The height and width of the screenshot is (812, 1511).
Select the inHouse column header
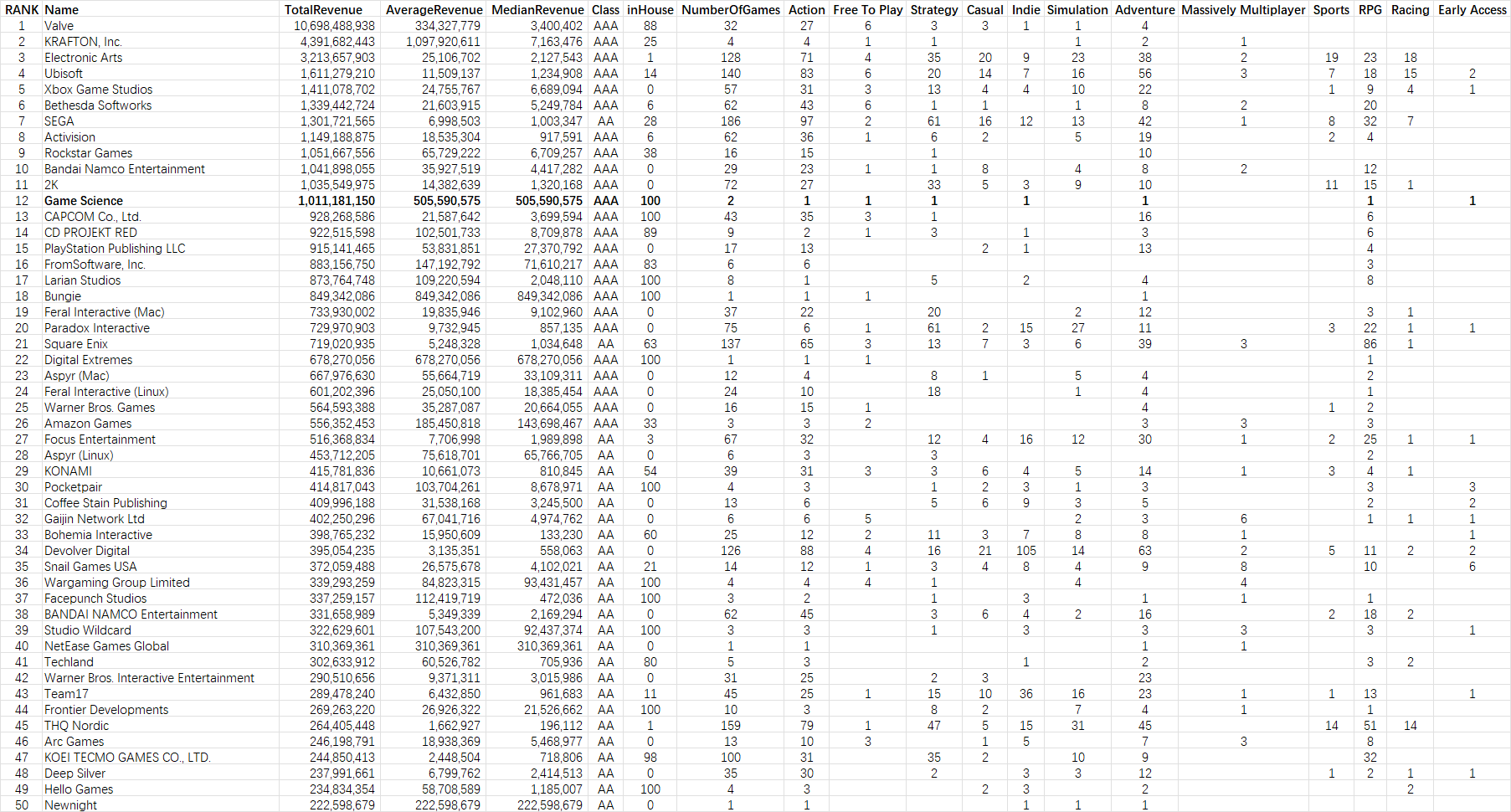coord(650,10)
